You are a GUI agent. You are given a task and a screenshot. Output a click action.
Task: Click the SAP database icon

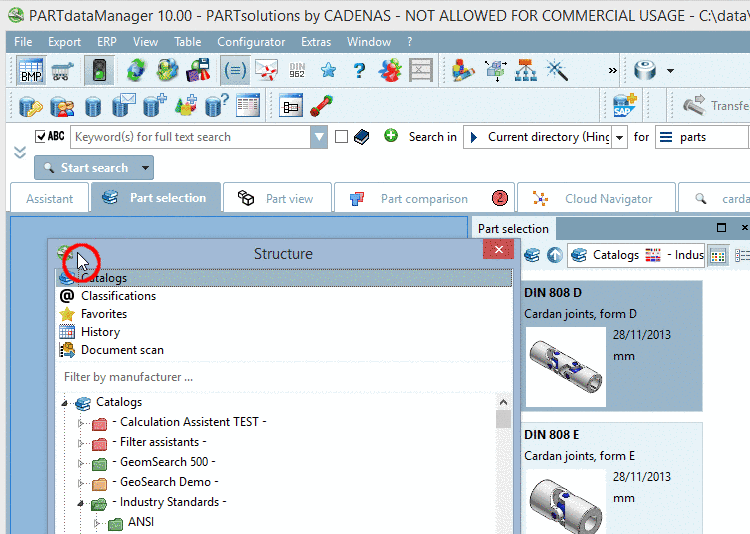point(625,106)
